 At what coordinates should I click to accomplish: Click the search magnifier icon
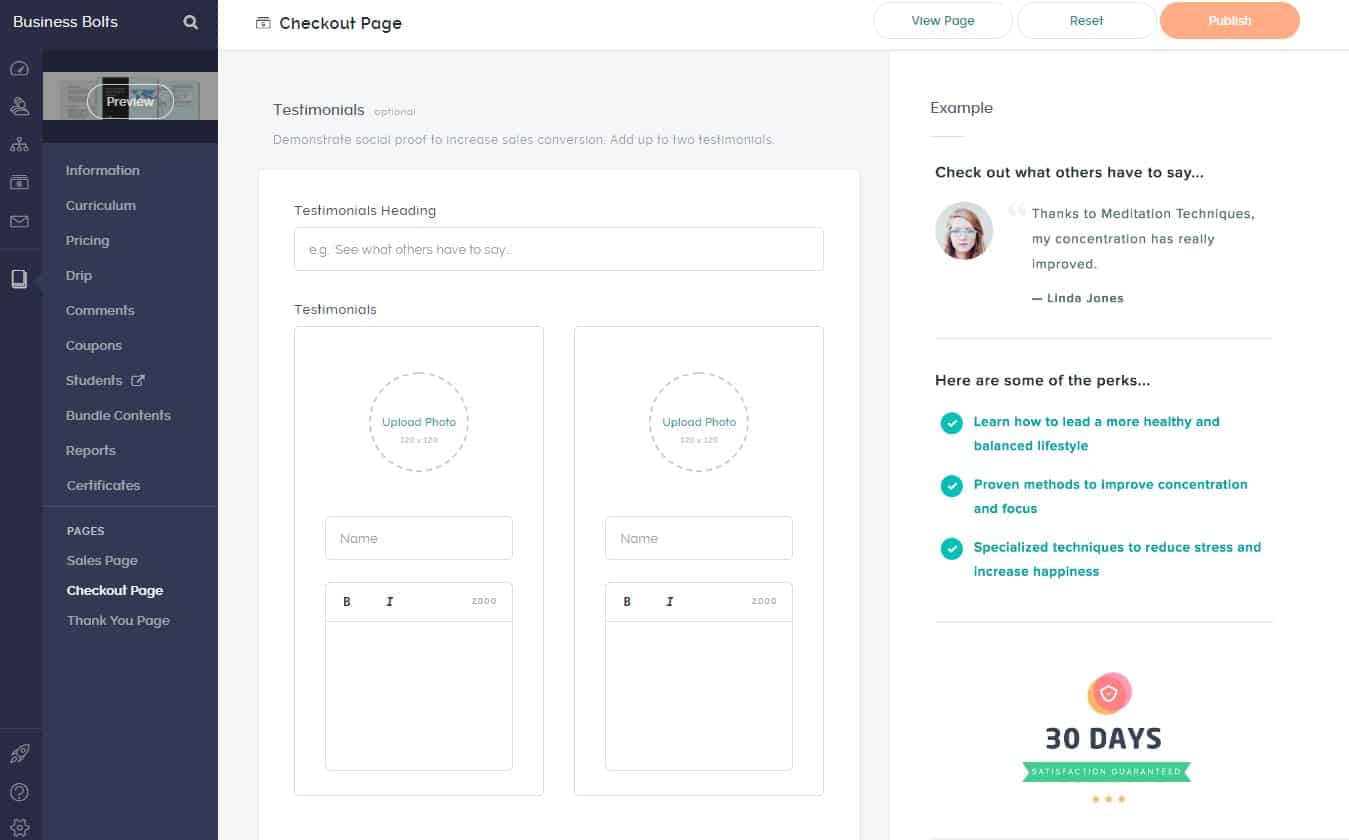click(x=190, y=22)
